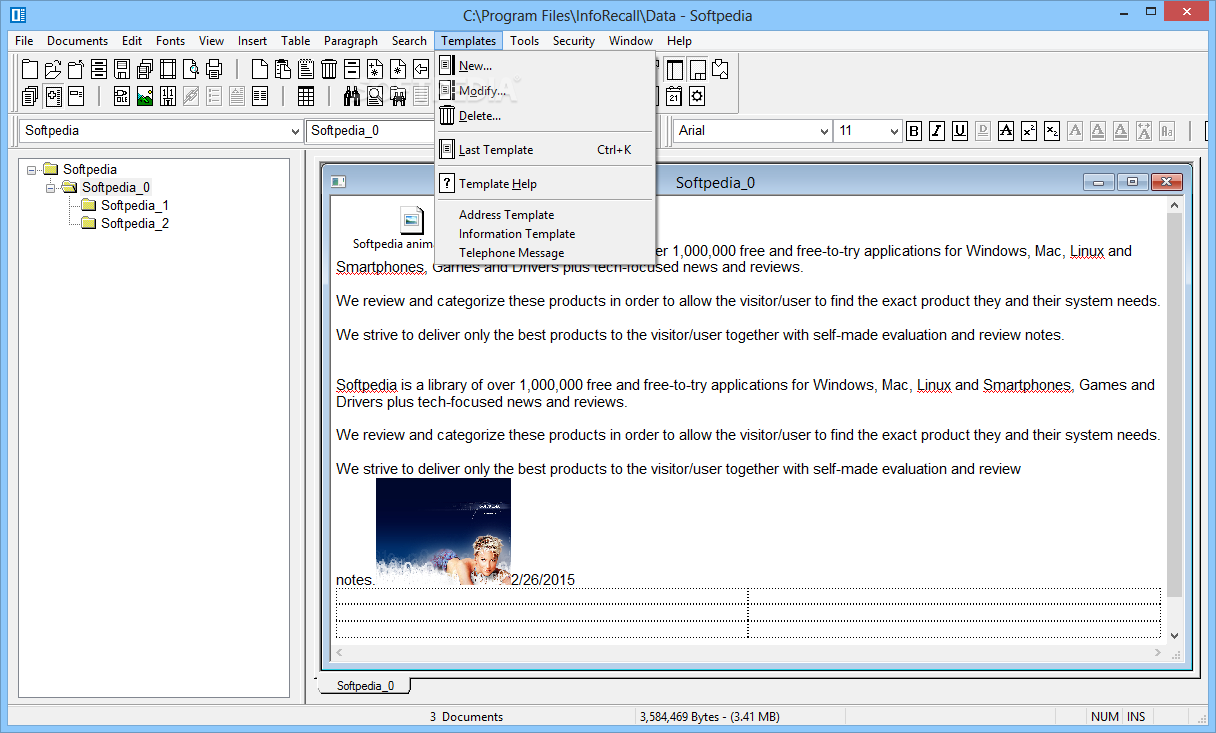Open the Security menu

(x=573, y=41)
